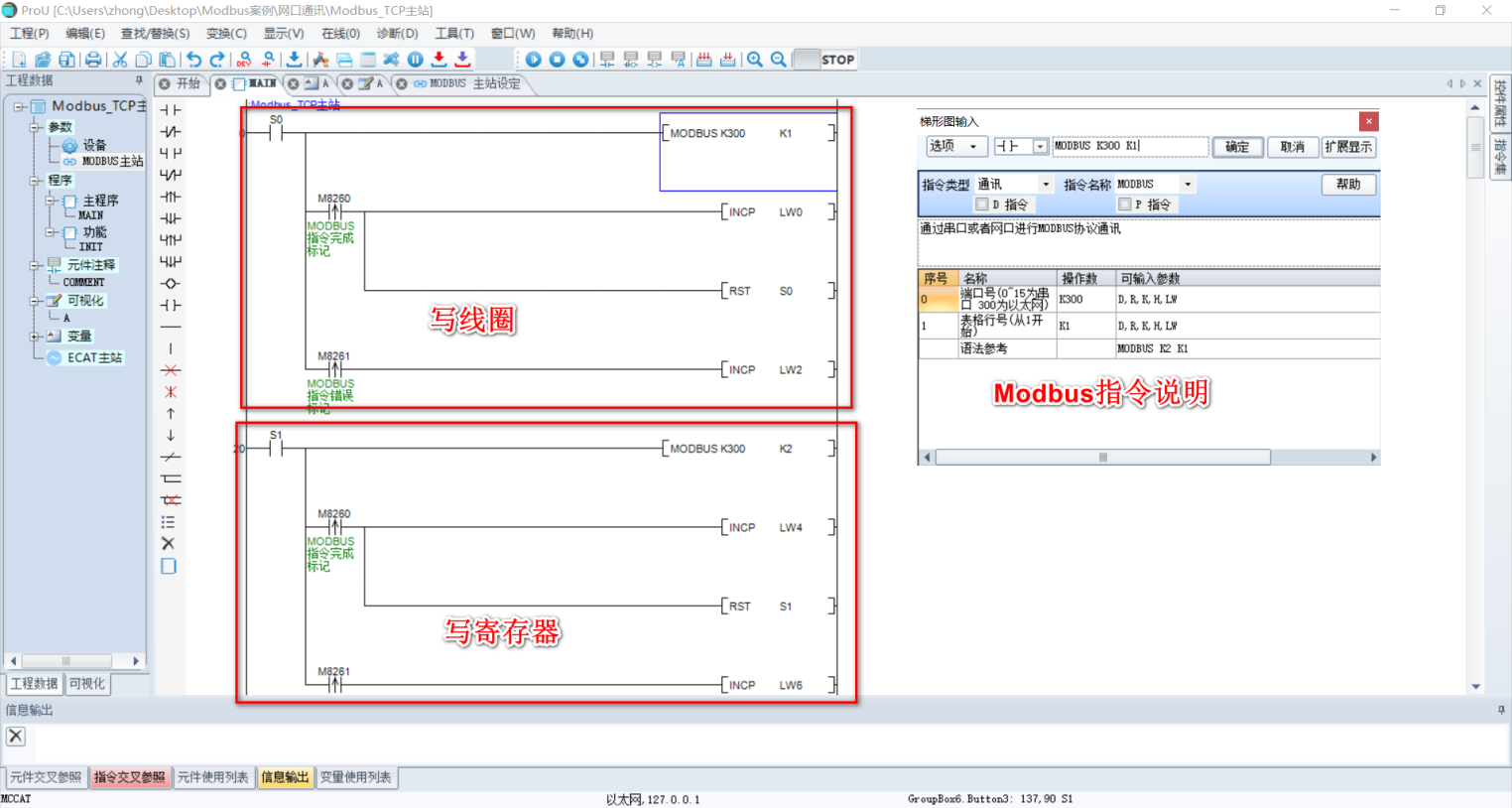Click the up arrow rising-edge palette icon
This screenshot has width=1512, height=808.
[171, 414]
